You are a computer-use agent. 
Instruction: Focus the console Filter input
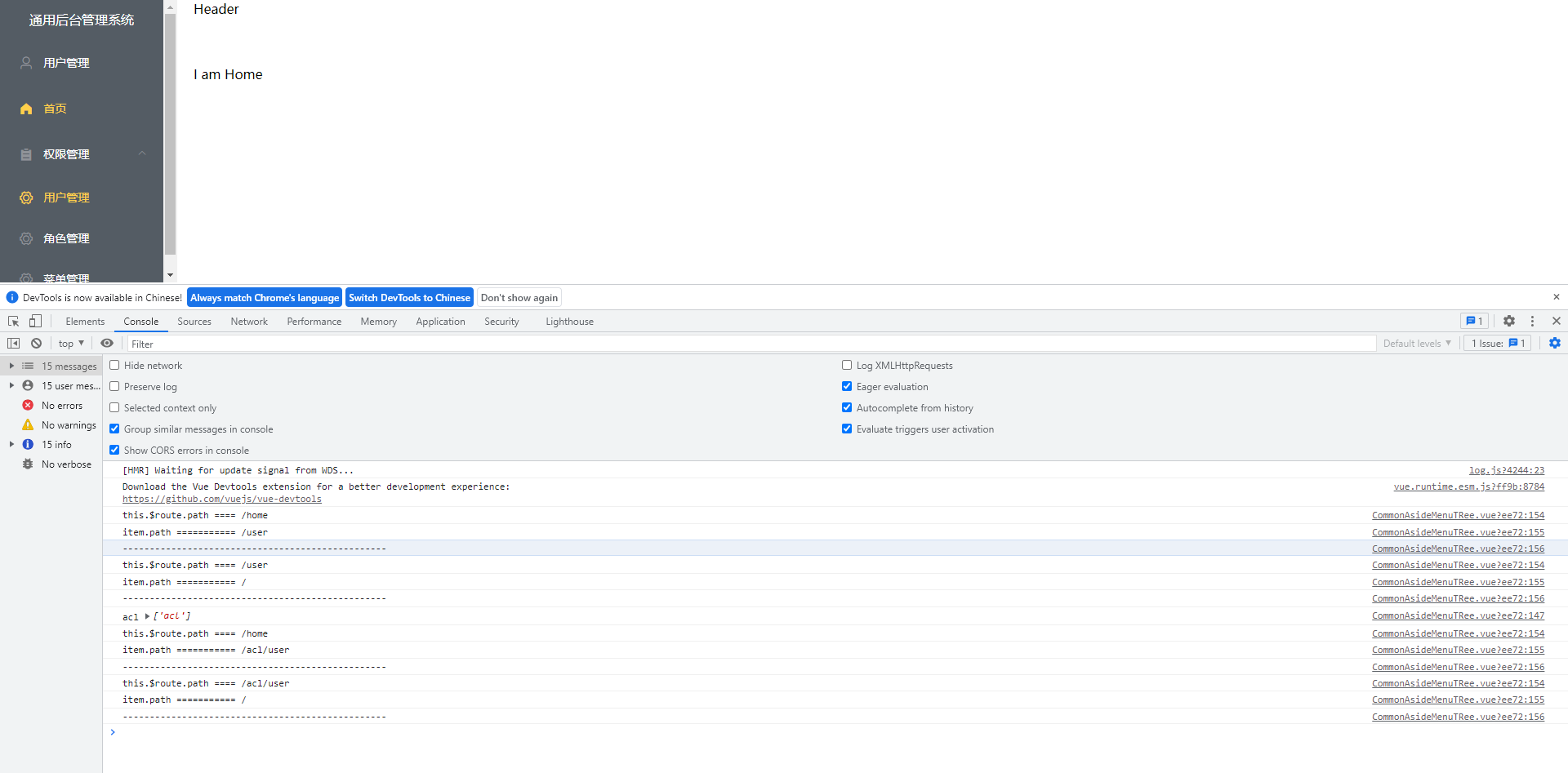(x=751, y=344)
